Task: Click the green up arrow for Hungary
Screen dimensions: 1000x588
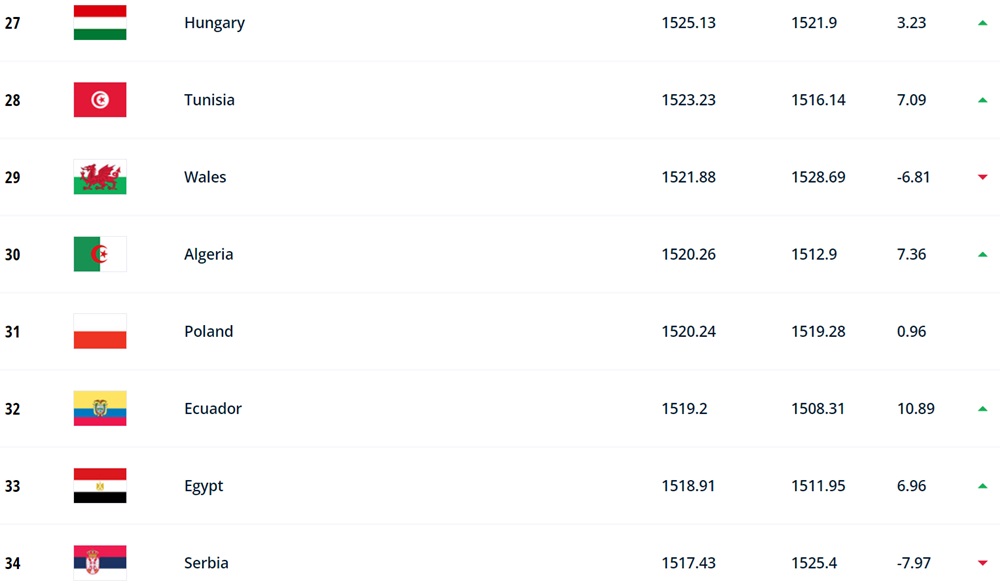Action: tap(982, 23)
